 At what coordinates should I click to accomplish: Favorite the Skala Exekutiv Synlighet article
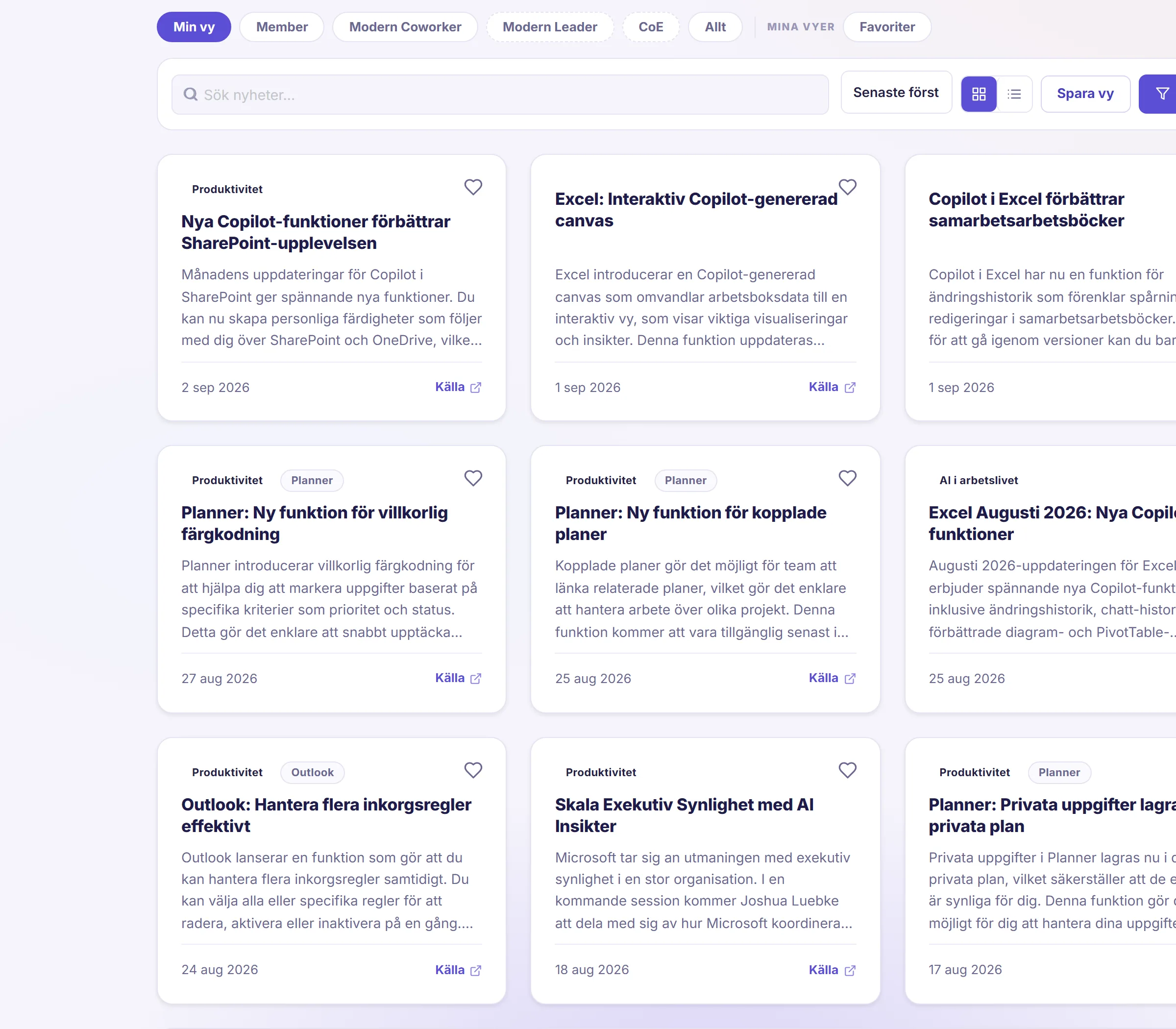(x=847, y=770)
